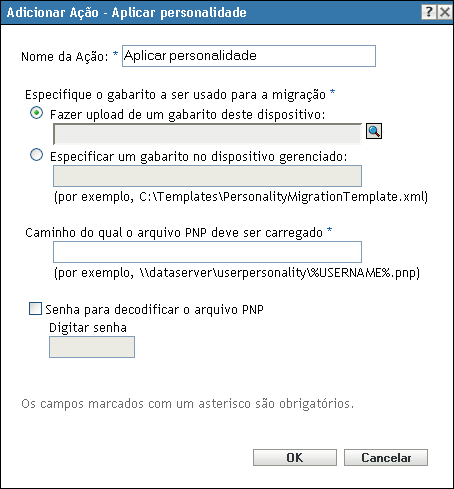Open help via the question mark icon
Image resolution: width=454 pixels, height=489 pixels.
pyautogui.click(x=429, y=12)
